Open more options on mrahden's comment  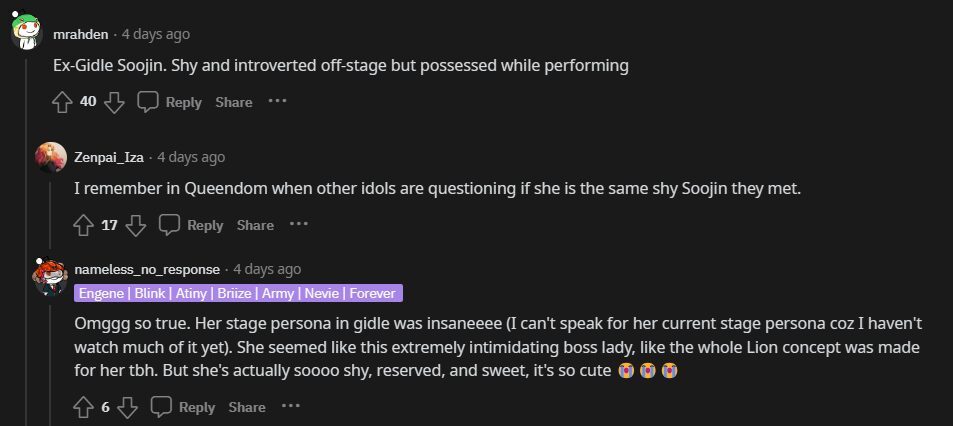point(277,101)
